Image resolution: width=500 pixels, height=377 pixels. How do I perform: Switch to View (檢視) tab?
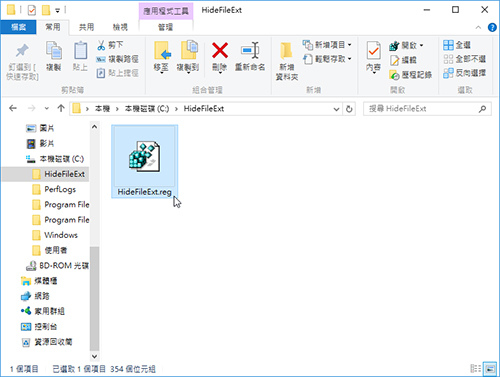coord(120,27)
